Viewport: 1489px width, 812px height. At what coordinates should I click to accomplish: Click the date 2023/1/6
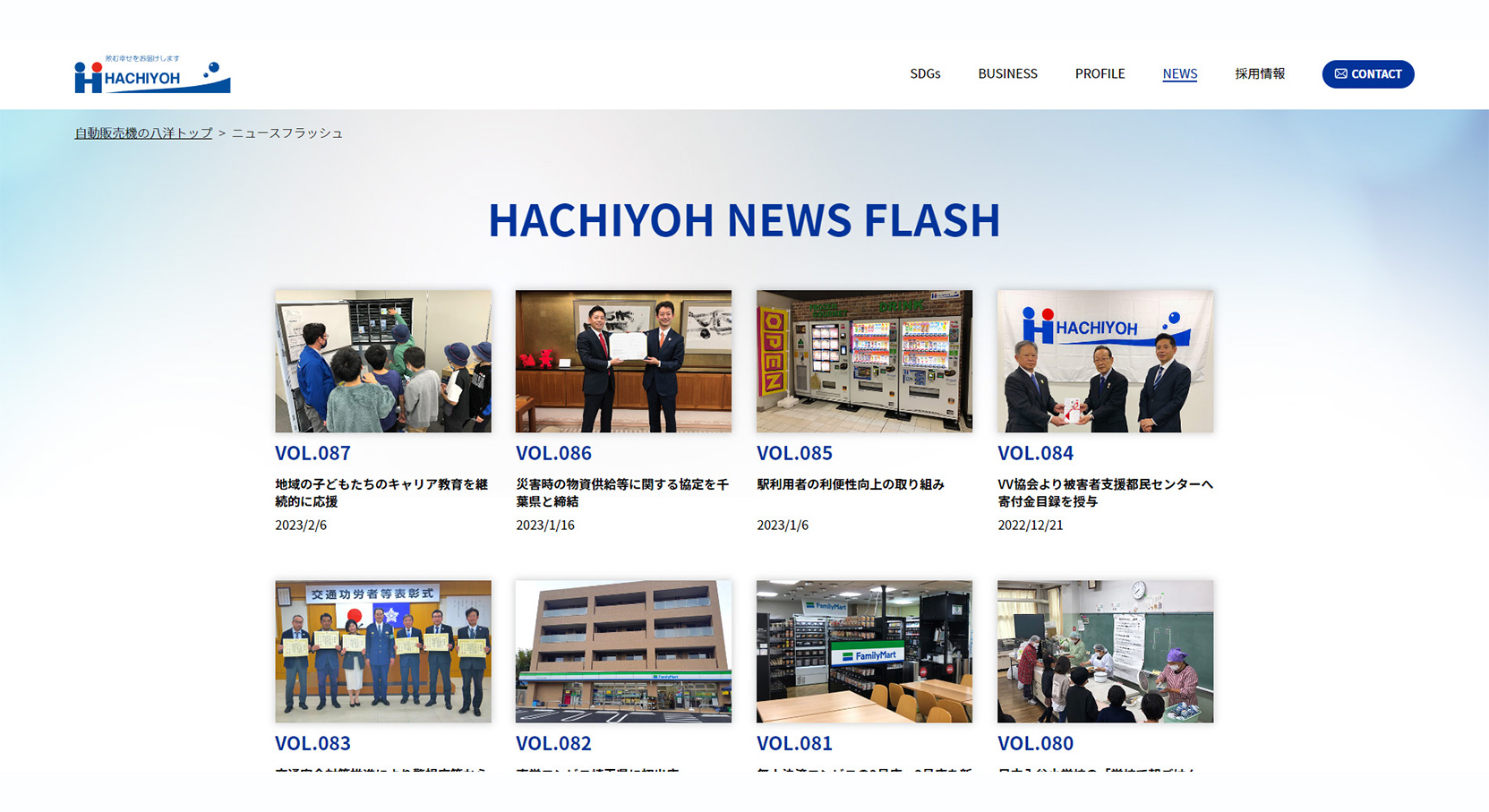click(x=783, y=526)
